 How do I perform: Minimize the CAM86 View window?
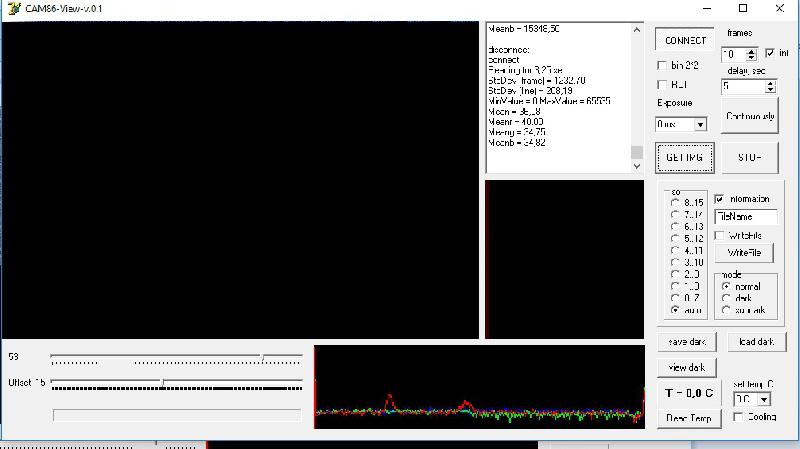tap(707, 8)
